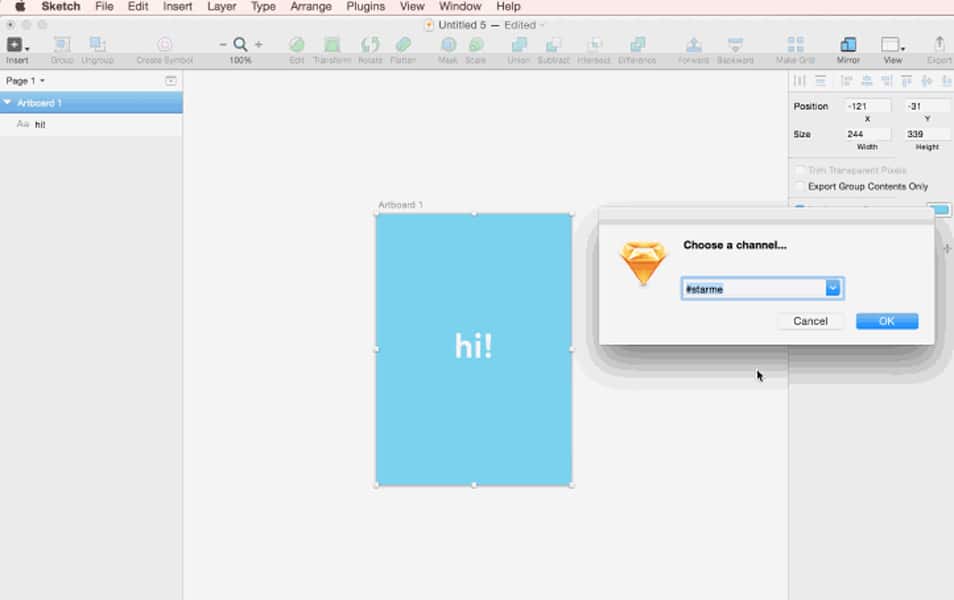Viewport: 954px width, 600px height.
Task: Toggle Trim Transparent Pixels
Action: pos(798,170)
